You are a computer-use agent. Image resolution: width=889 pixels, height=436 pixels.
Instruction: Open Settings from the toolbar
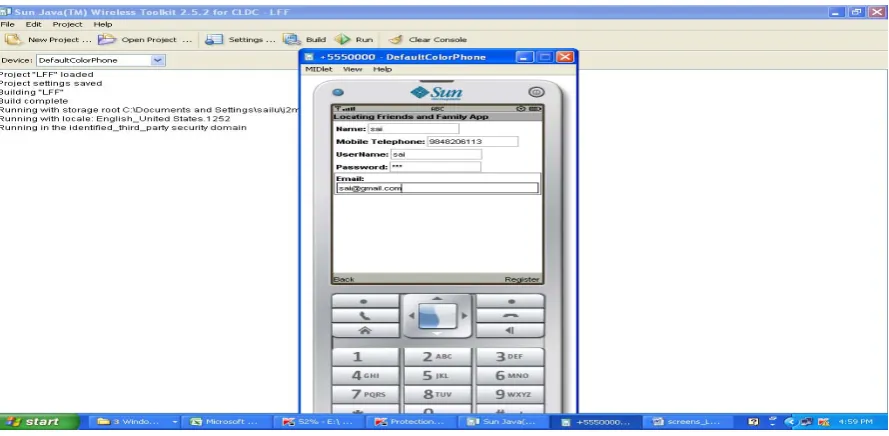[240, 40]
